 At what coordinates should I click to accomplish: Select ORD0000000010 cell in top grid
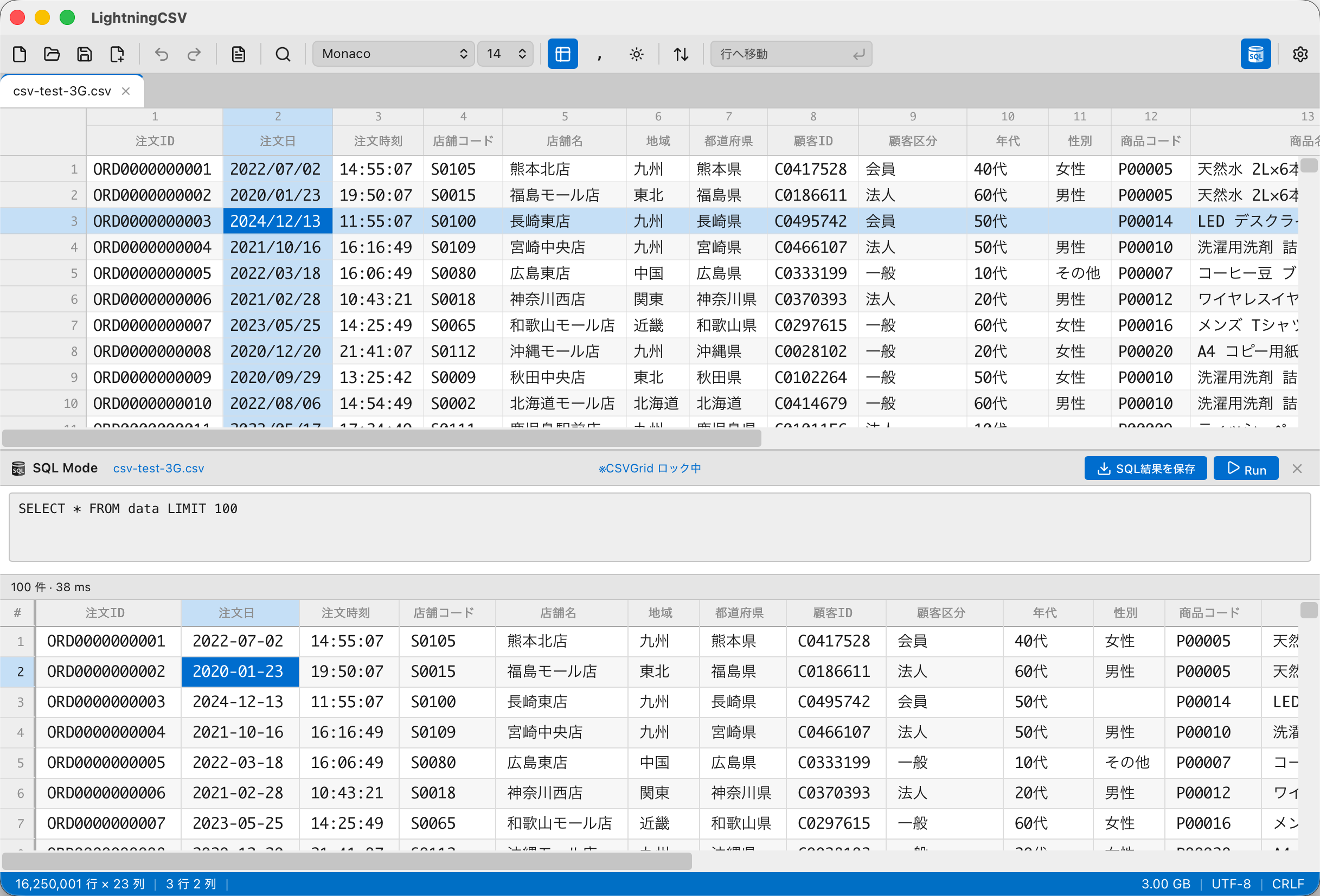tap(154, 404)
